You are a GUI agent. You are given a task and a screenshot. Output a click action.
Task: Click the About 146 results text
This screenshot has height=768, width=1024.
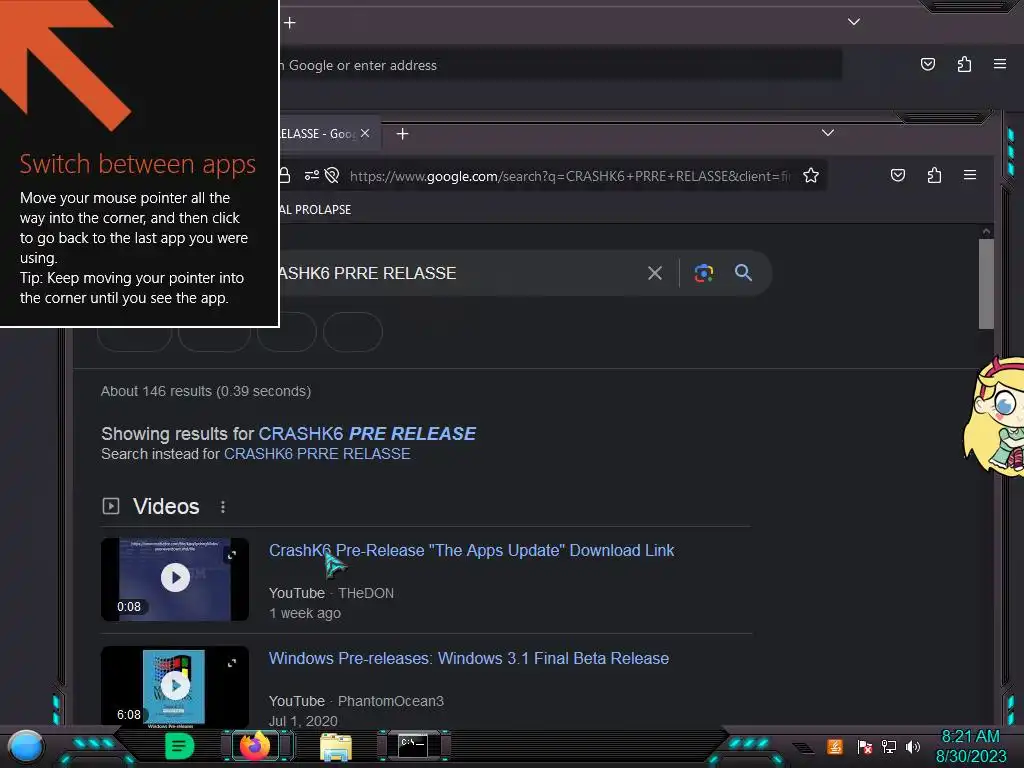[x=206, y=391]
